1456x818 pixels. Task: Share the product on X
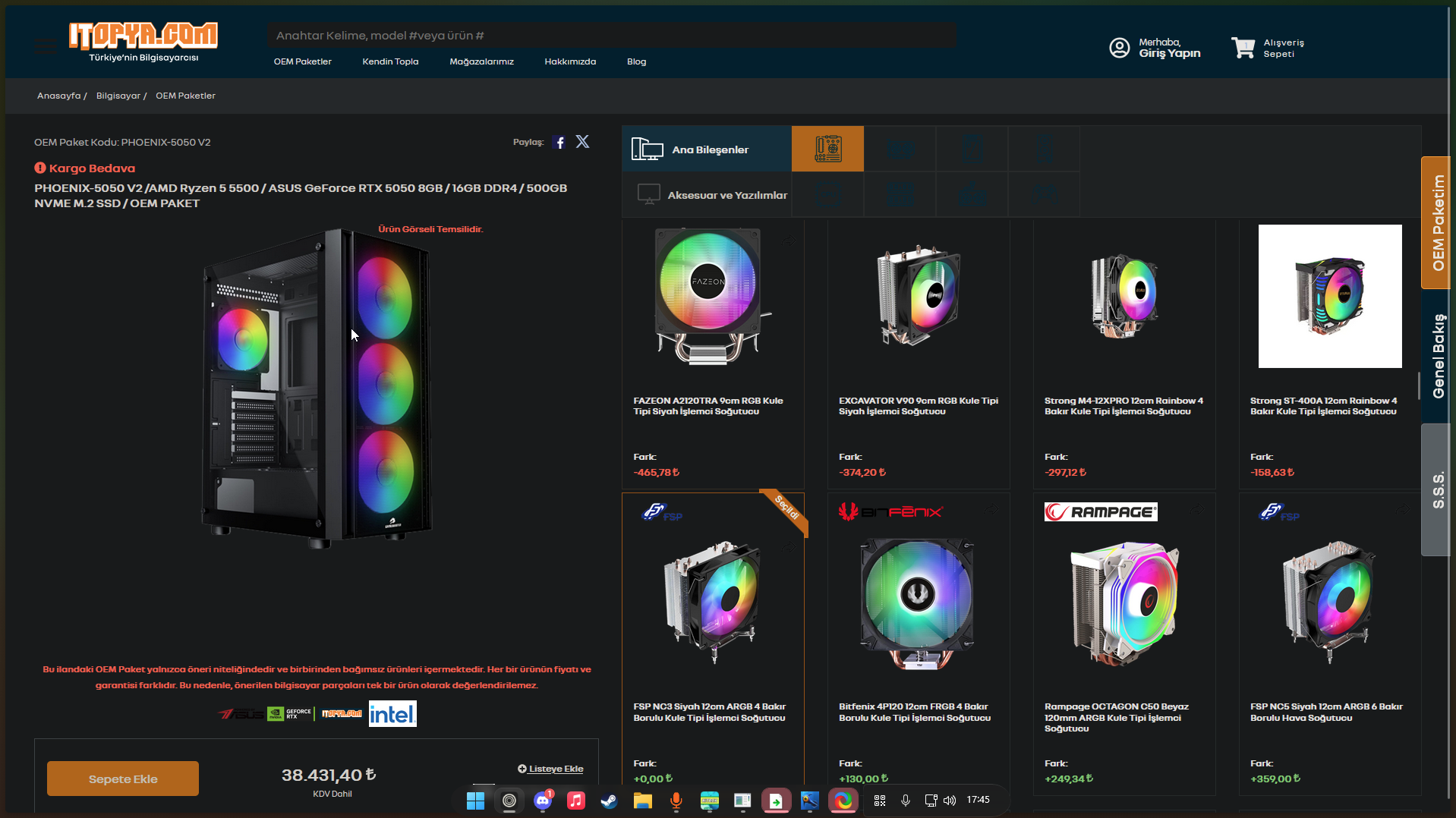click(x=582, y=142)
